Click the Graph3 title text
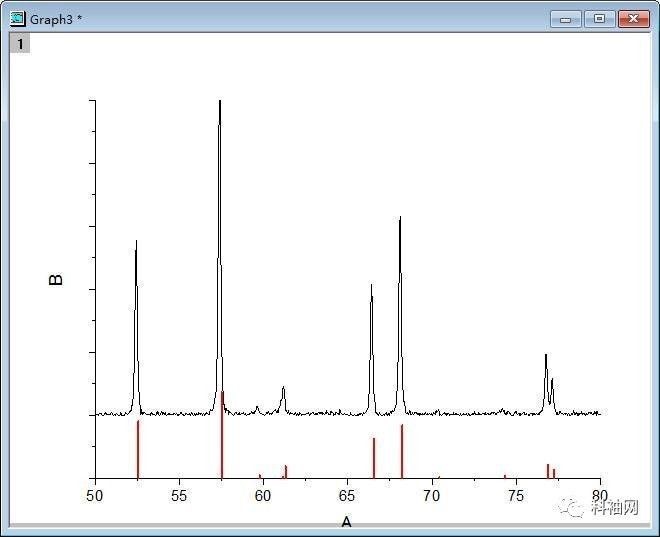 point(56,19)
